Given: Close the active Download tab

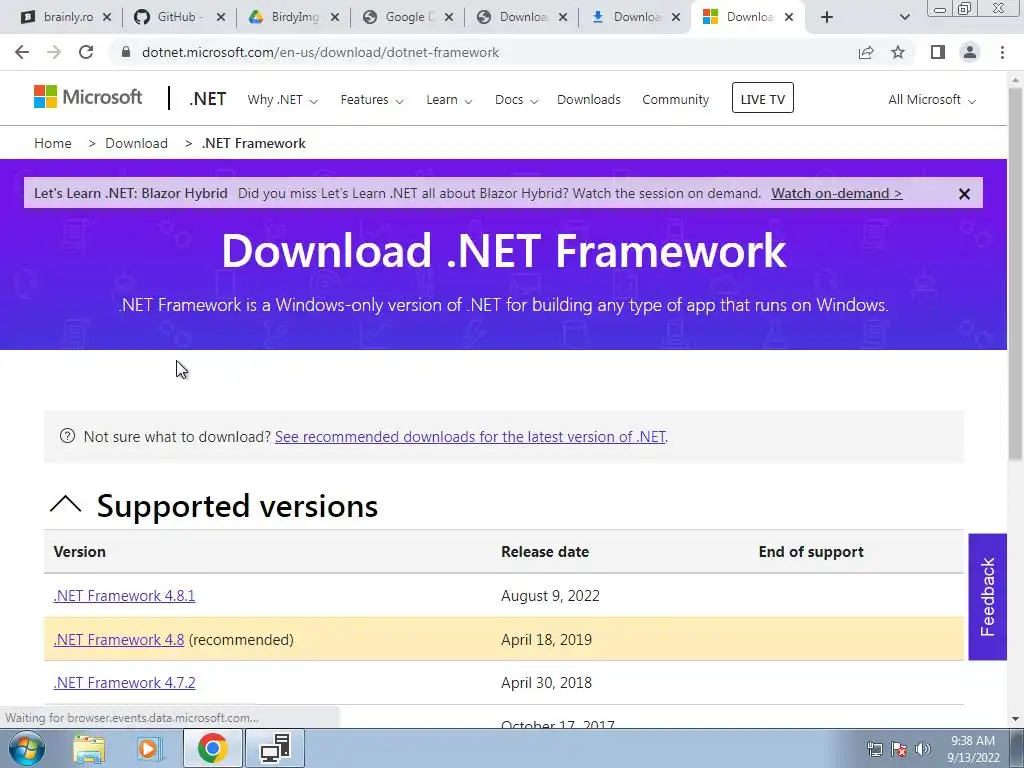Looking at the screenshot, I should point(789,18).
